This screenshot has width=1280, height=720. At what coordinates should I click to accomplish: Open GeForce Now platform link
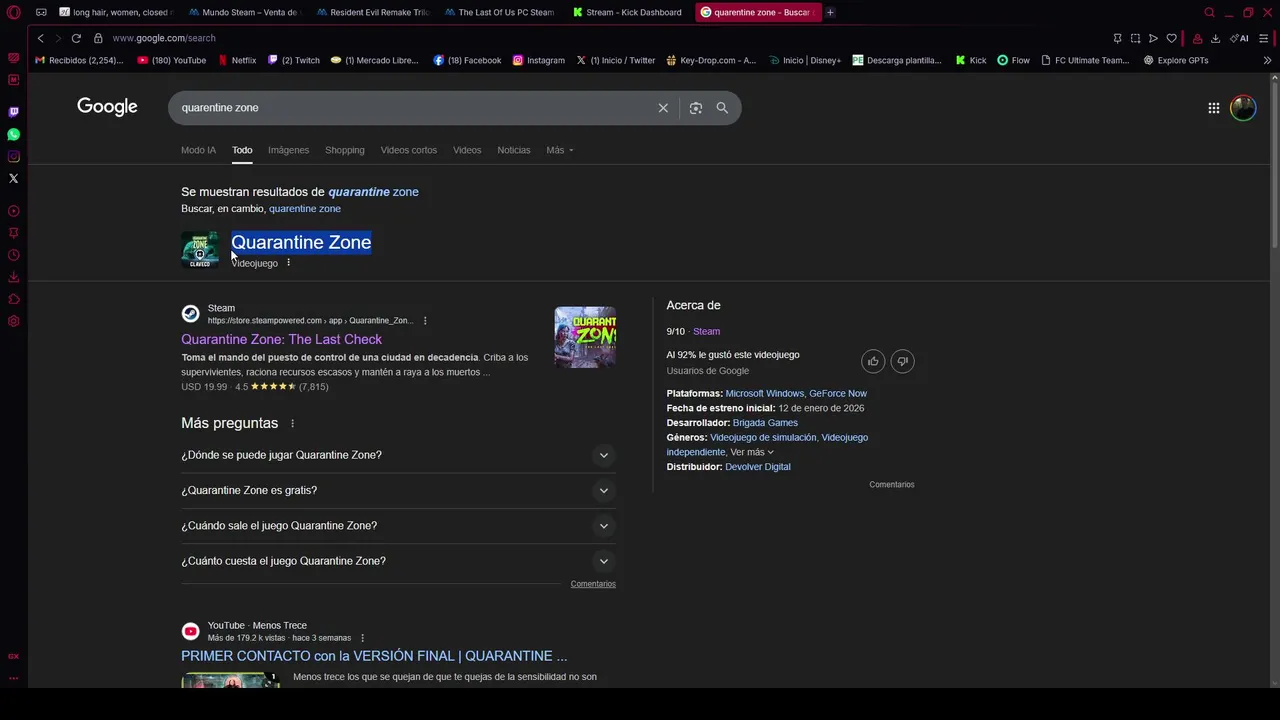838,394
